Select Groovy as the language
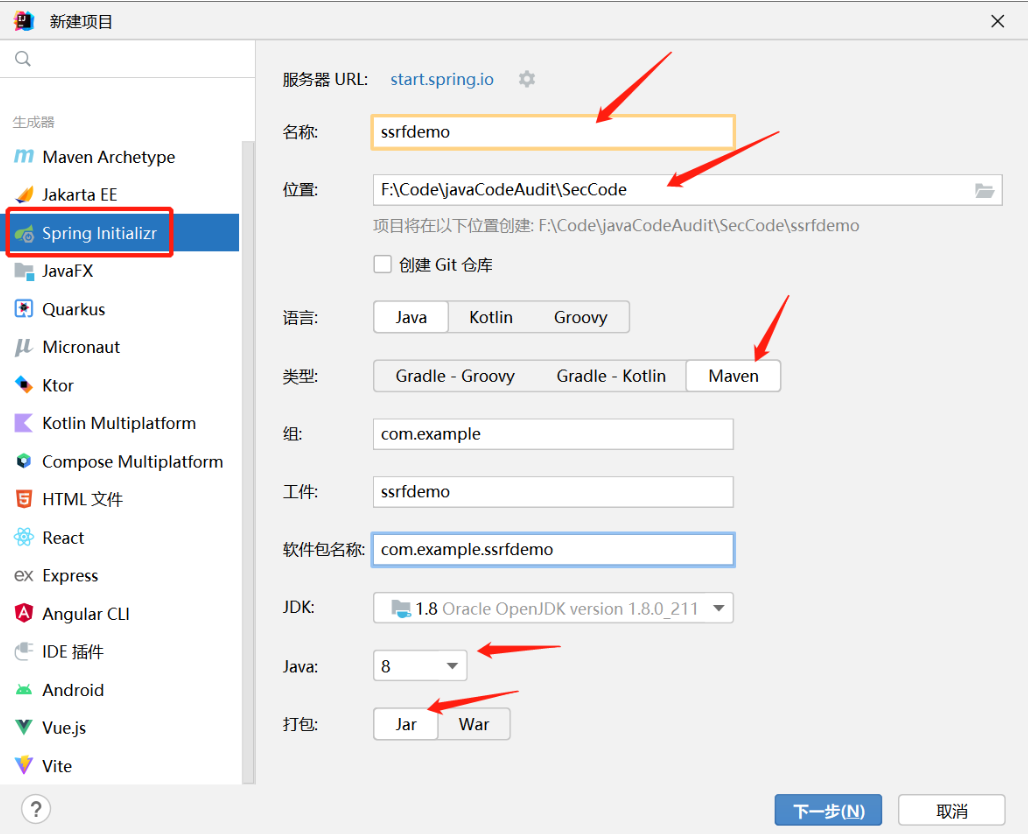This screenshot has height=834, width=1028. pos(580,317)
